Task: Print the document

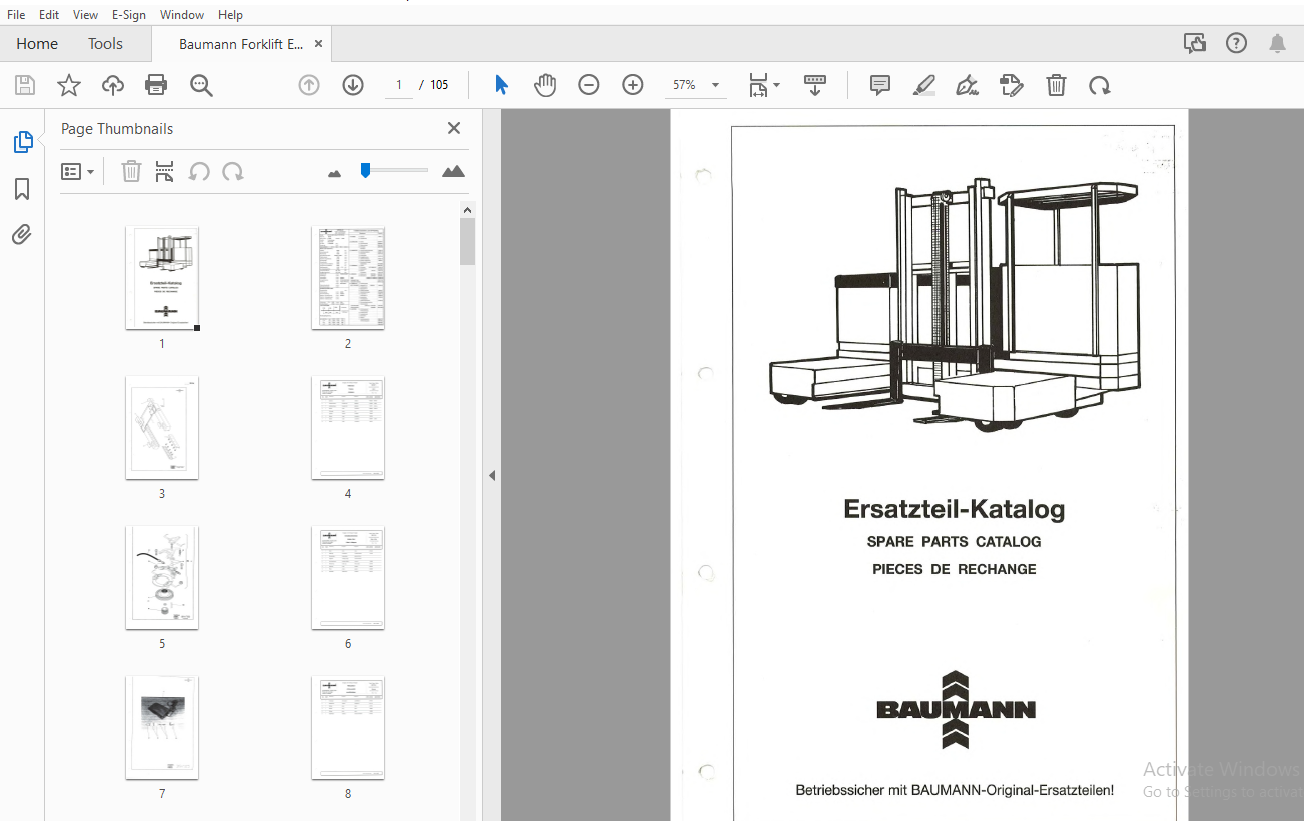Action: (x=156, y=85)
